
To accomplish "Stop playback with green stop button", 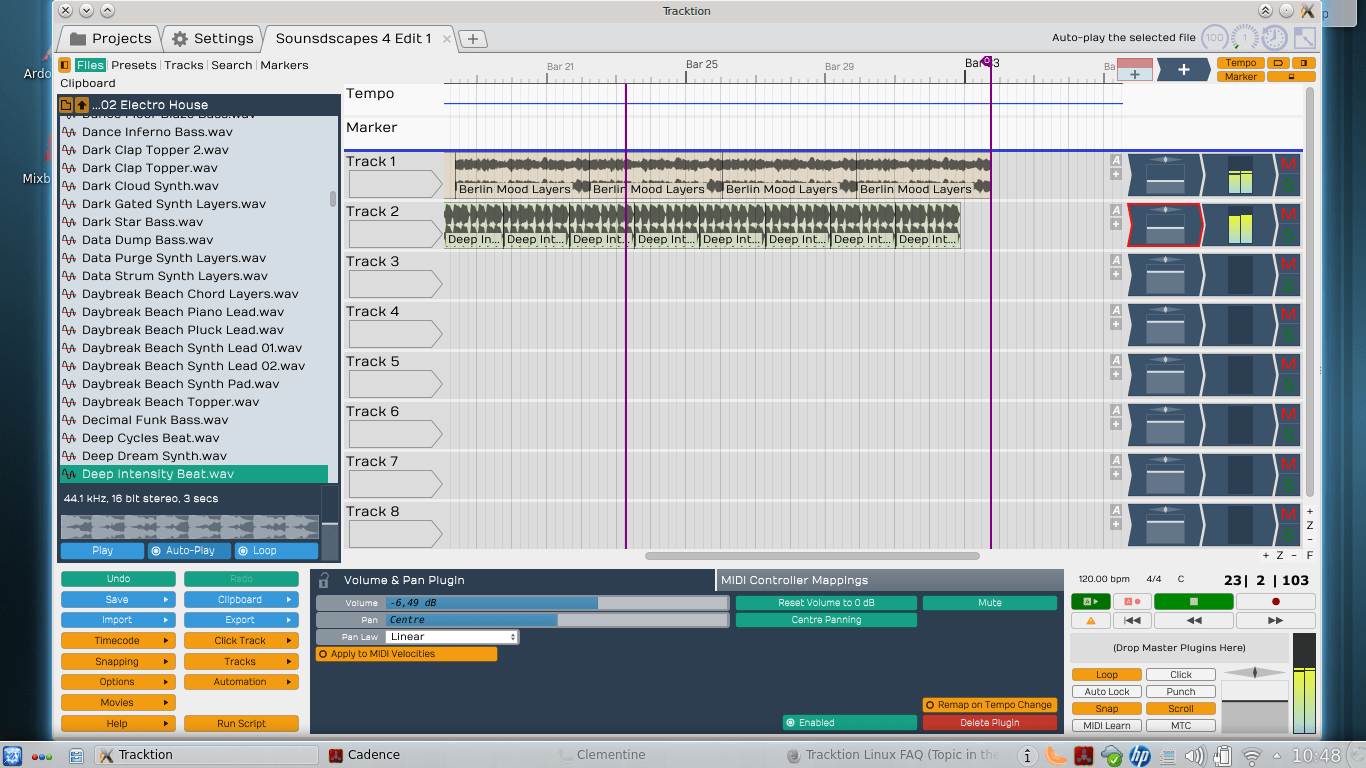I will (1194, 602).
